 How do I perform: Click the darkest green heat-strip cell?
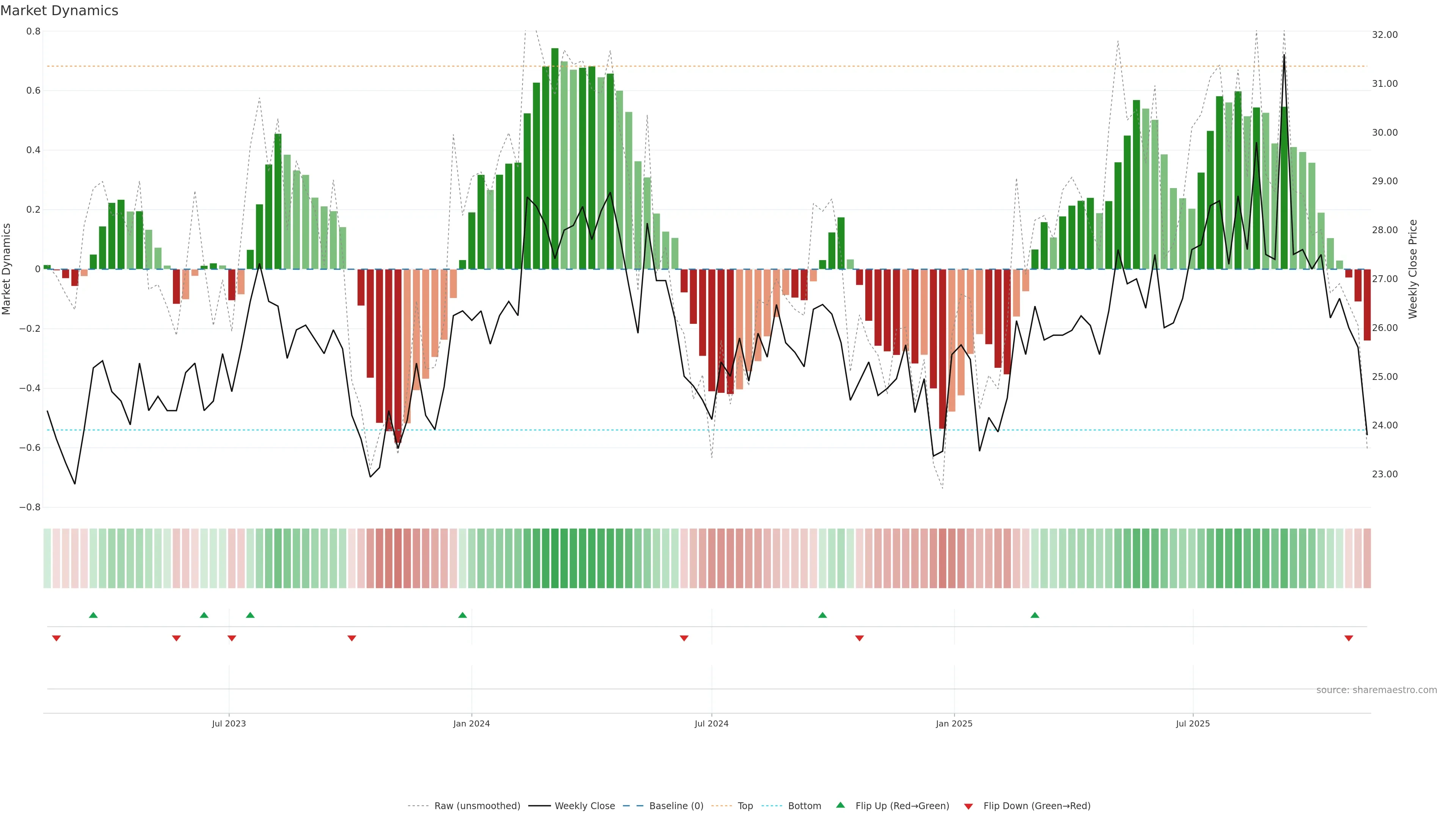(554, 559)
